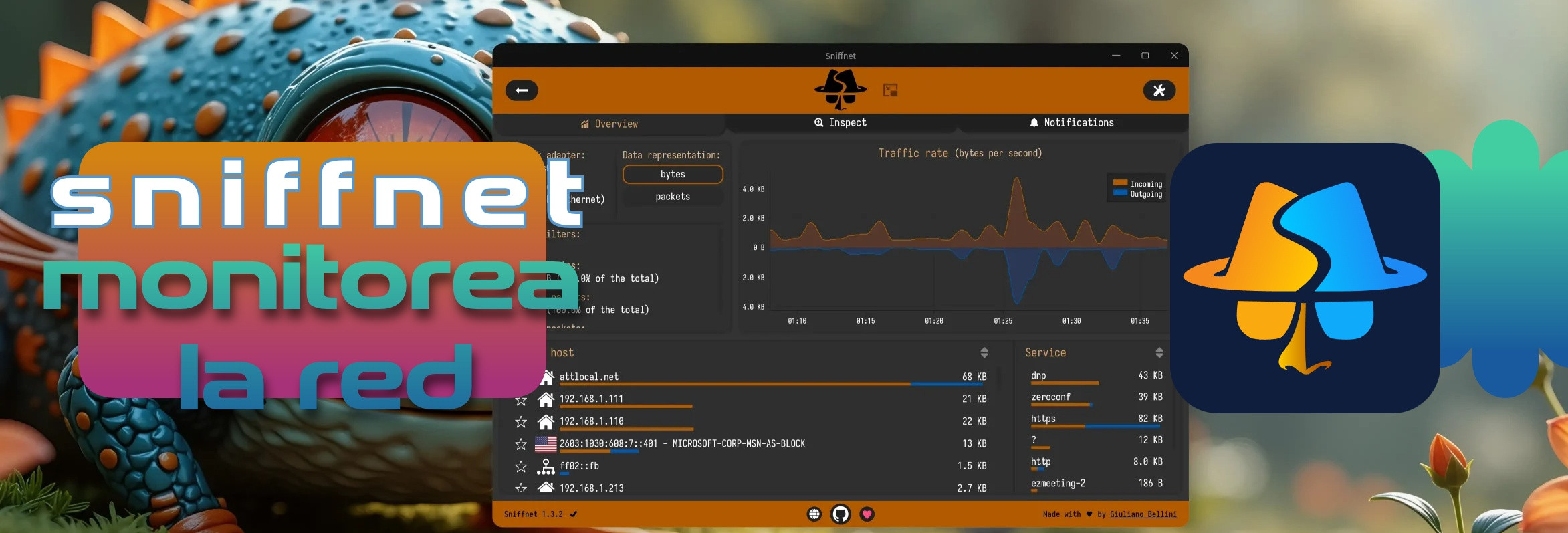1568x533 pixels.
Task: Click the house icon beside 192.168.1.110
Action: [546, 421]
